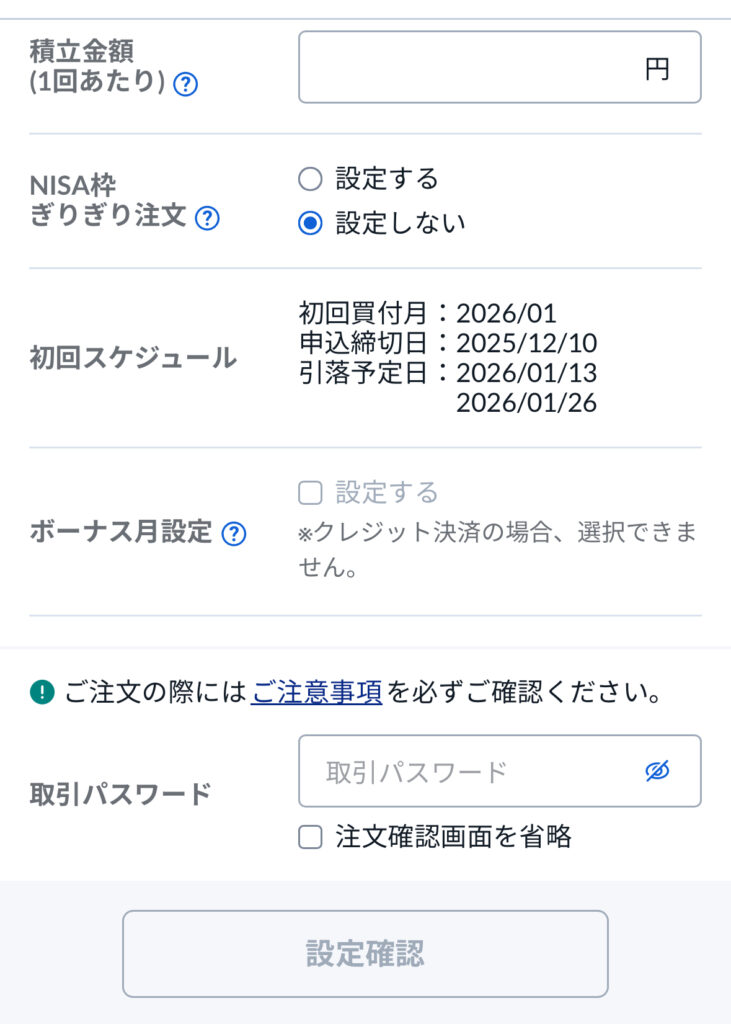The height and width of the screenshot is (1024, 731).
Task: Enable the 注文確認画面を省略 checkbox
Action: pos(310,837)
